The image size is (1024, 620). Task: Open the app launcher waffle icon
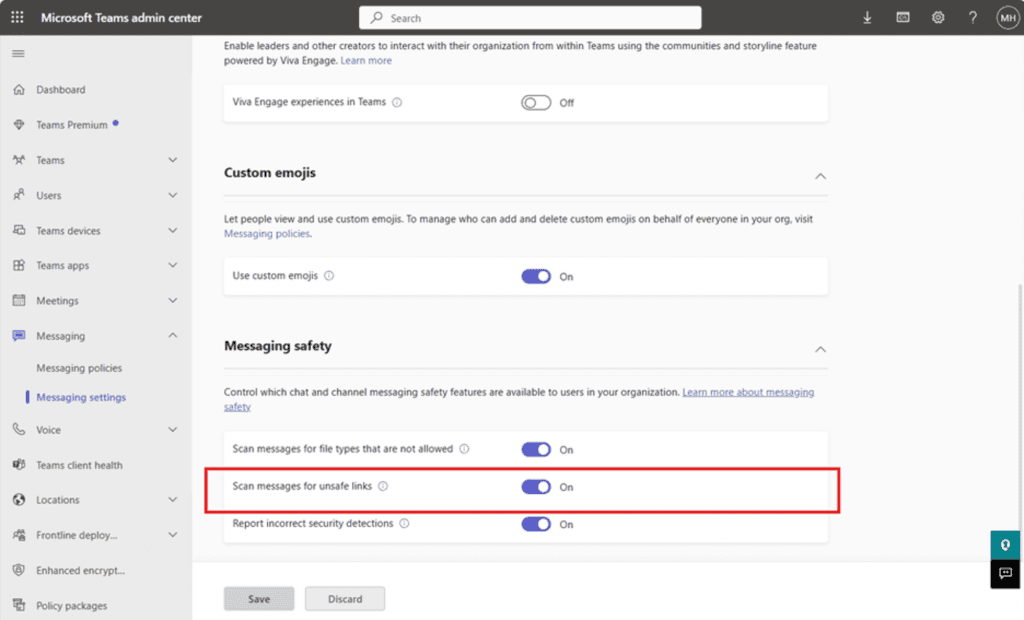pyautogui.click(x=15, y=17)
